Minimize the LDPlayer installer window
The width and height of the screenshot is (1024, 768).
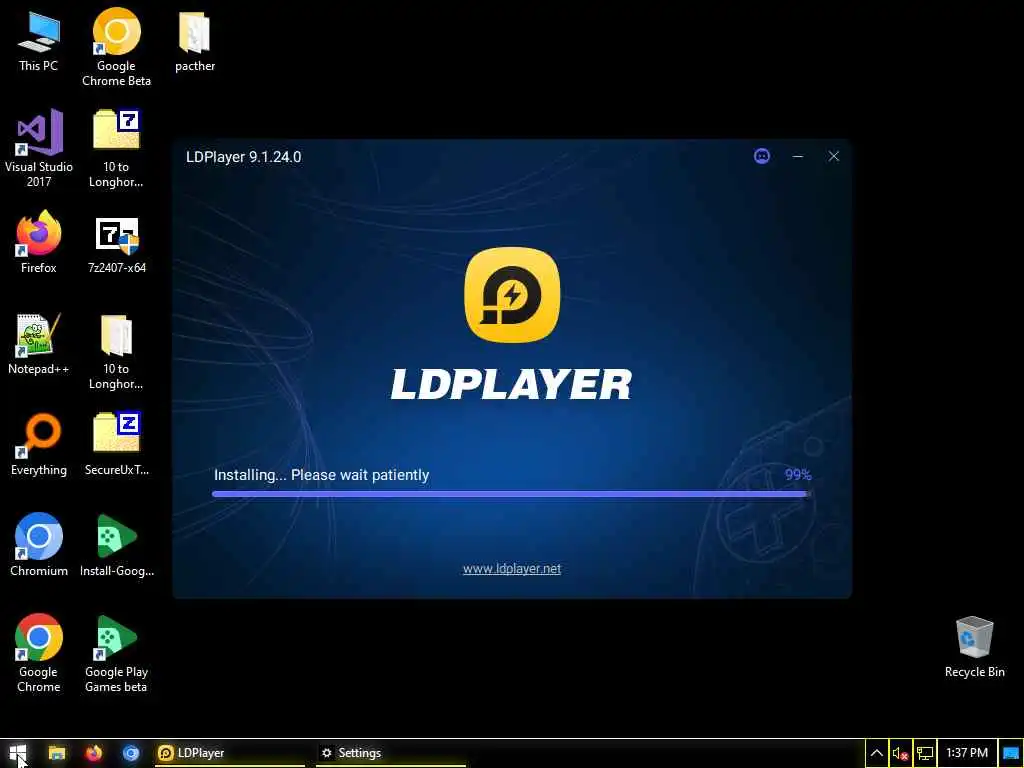pos(797,156)
